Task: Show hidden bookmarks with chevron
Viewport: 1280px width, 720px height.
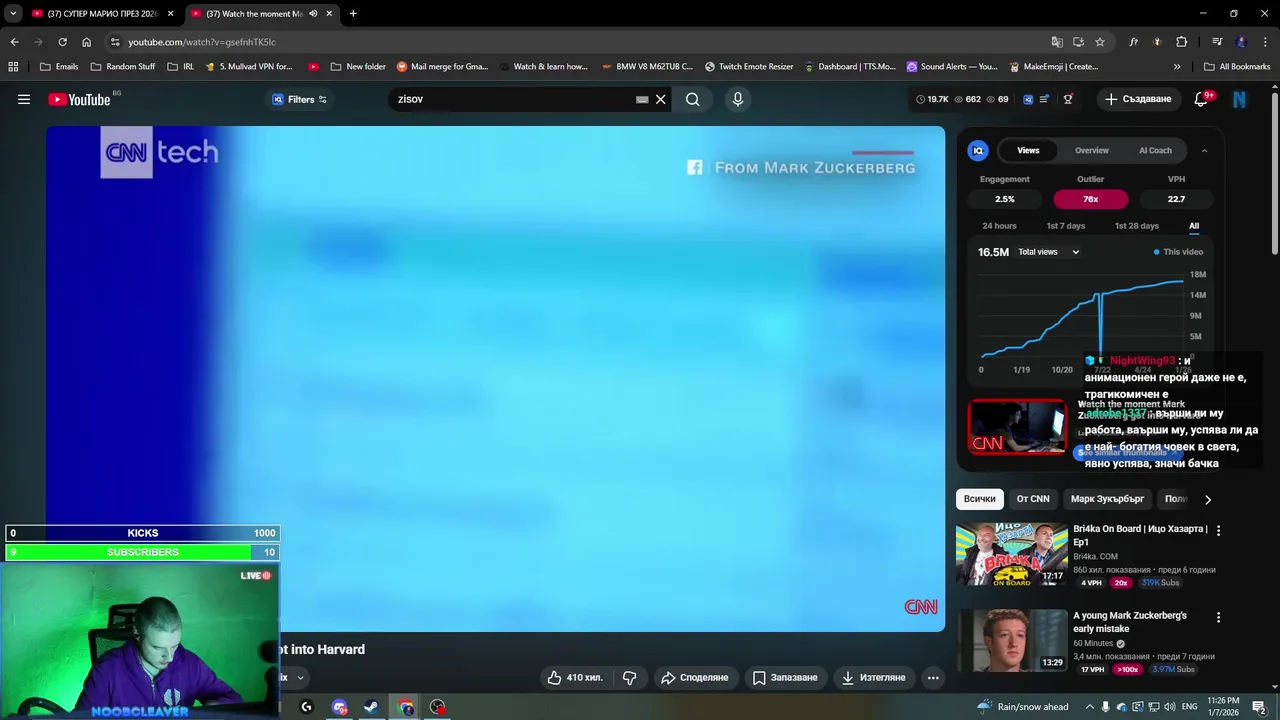Action: coord(1177,67)
